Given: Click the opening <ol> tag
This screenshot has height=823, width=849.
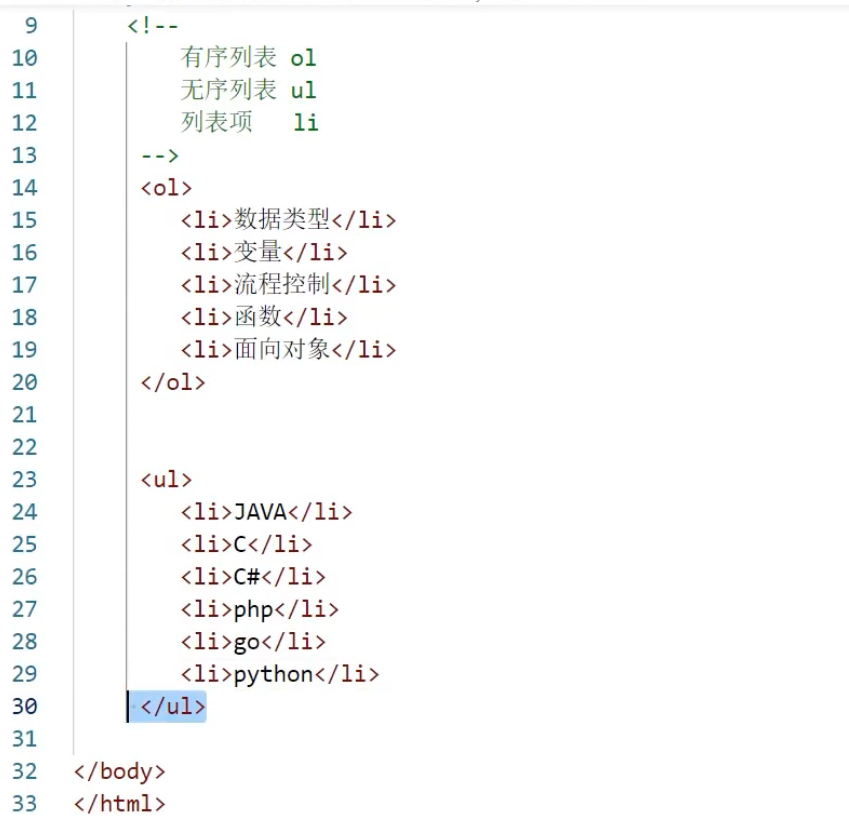Looking at the screenshot, I should (166, 188).
